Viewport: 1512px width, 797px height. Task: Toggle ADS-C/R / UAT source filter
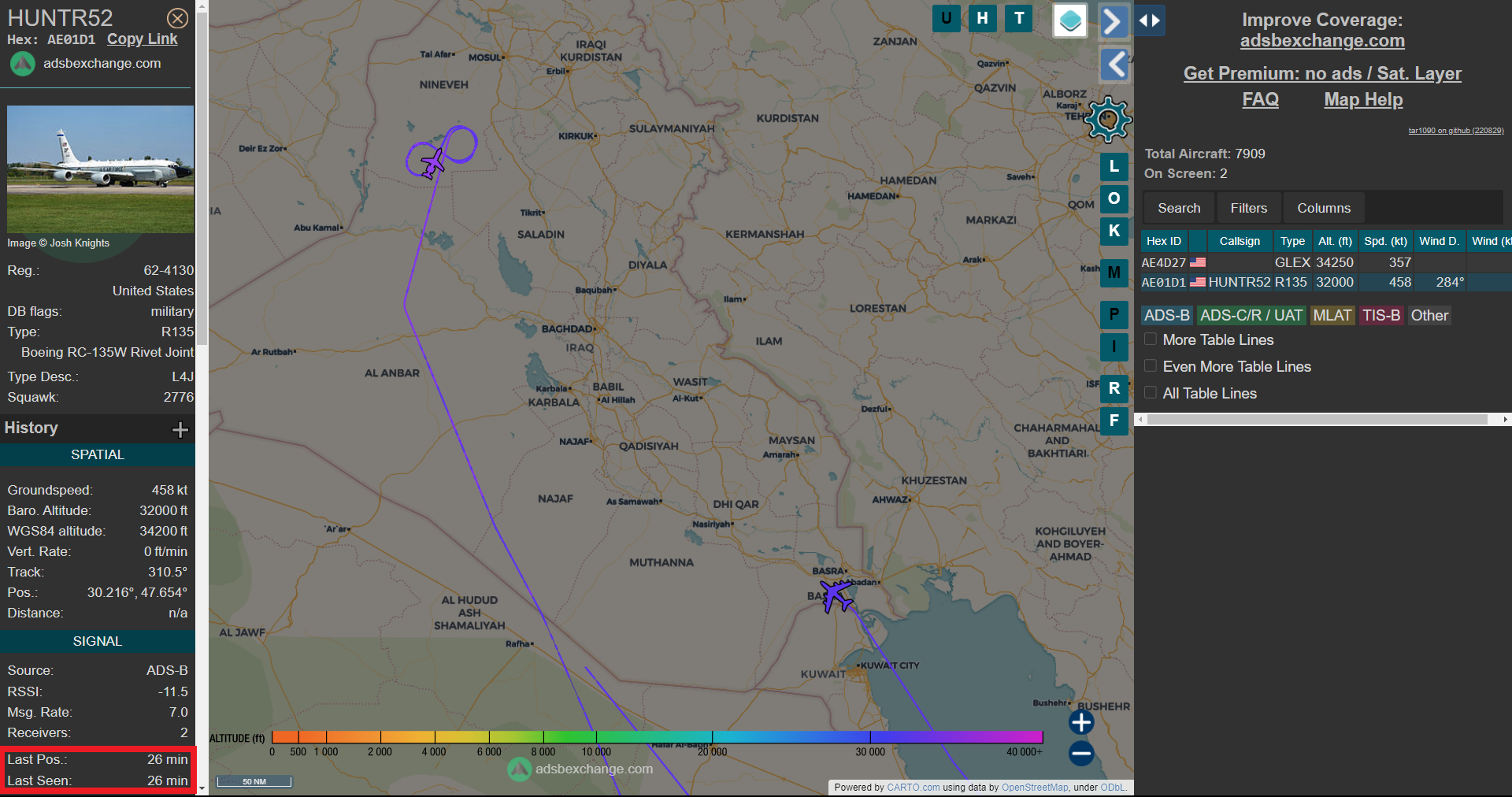click(x=1251, y=315)
